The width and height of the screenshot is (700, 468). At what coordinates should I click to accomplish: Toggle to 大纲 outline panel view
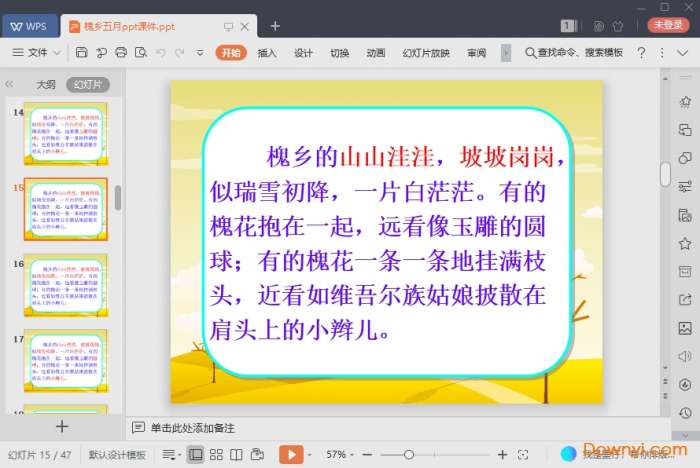click(x=46, y=85)
